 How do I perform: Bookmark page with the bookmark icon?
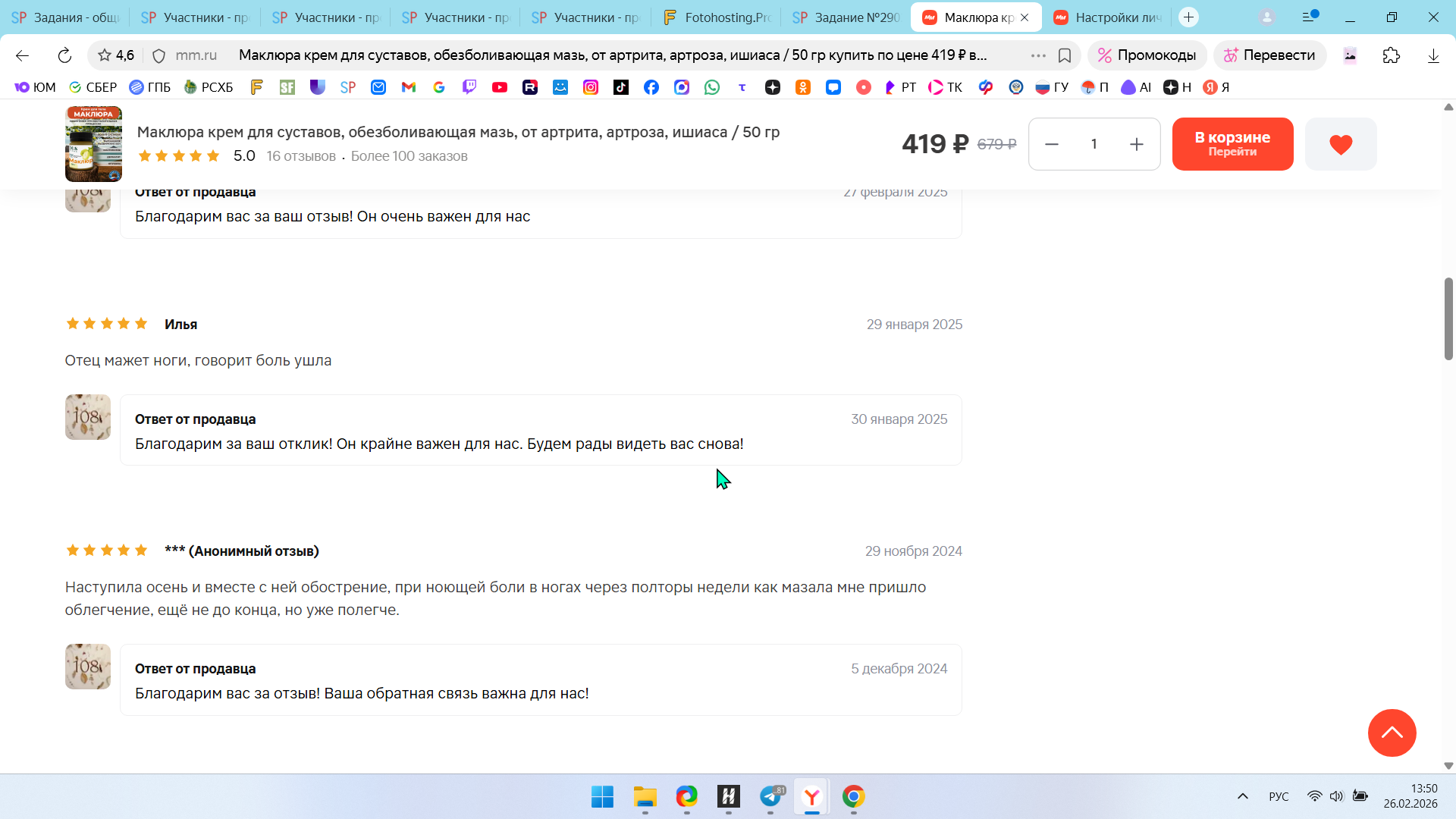pos(1065,55)
